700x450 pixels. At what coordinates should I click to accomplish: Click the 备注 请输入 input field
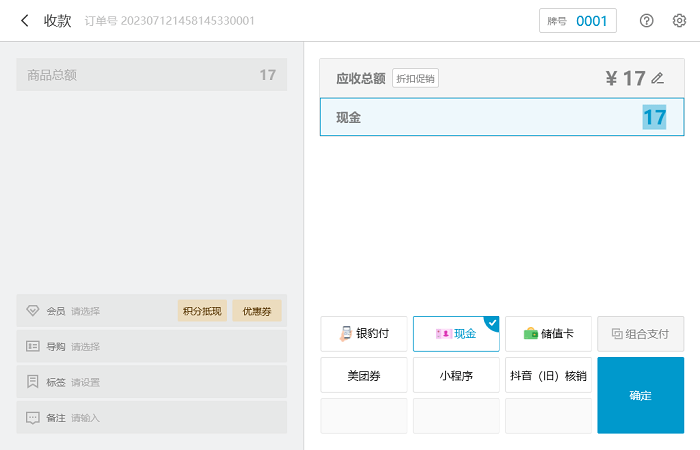85,417
